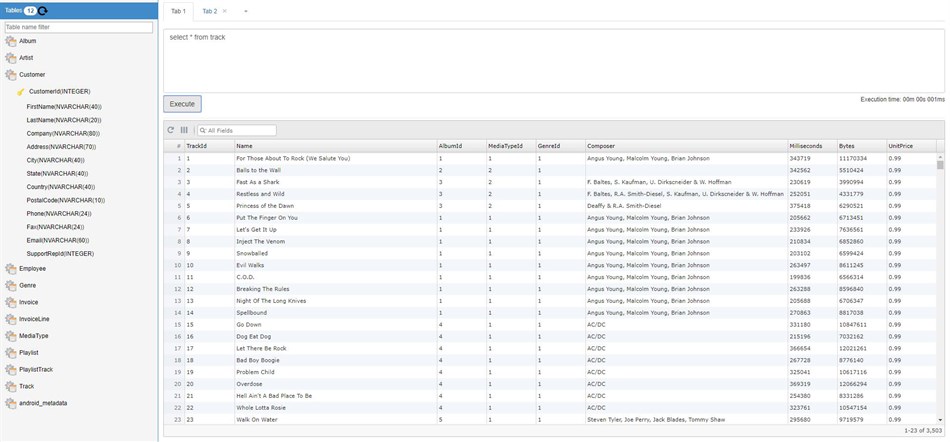Close Tab 2
The height and width of the screenshot is (442, 950).
pyautogui.click(x=225, y=11)
